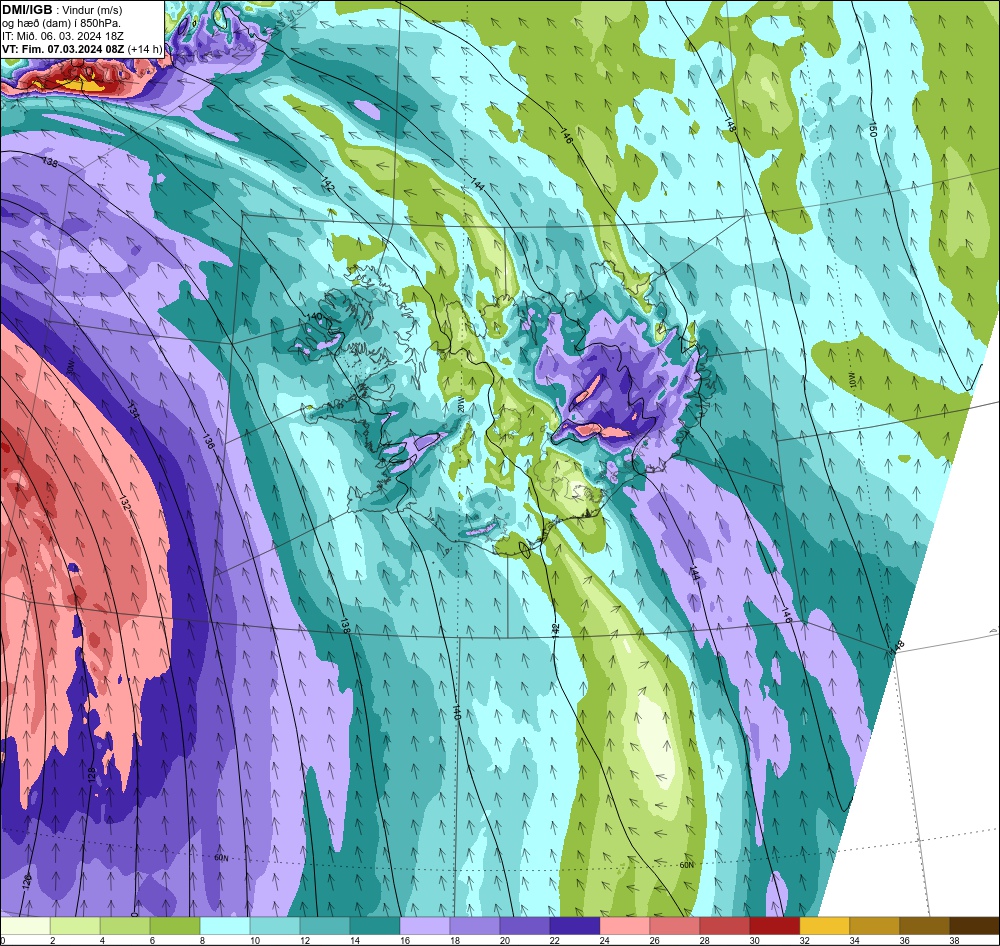Pick the dark red legend swatch between 30 and 32

coord(774,926)
